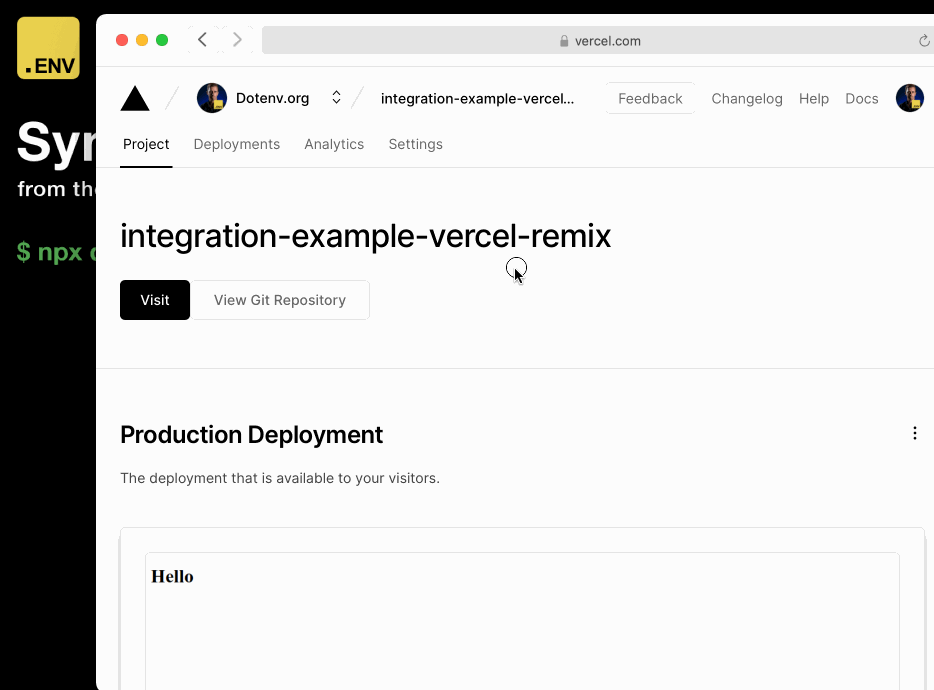Viewport: 934px width, 690px height.
Task: Click the Dotenv.org team avatar
Action: point(212,98)
